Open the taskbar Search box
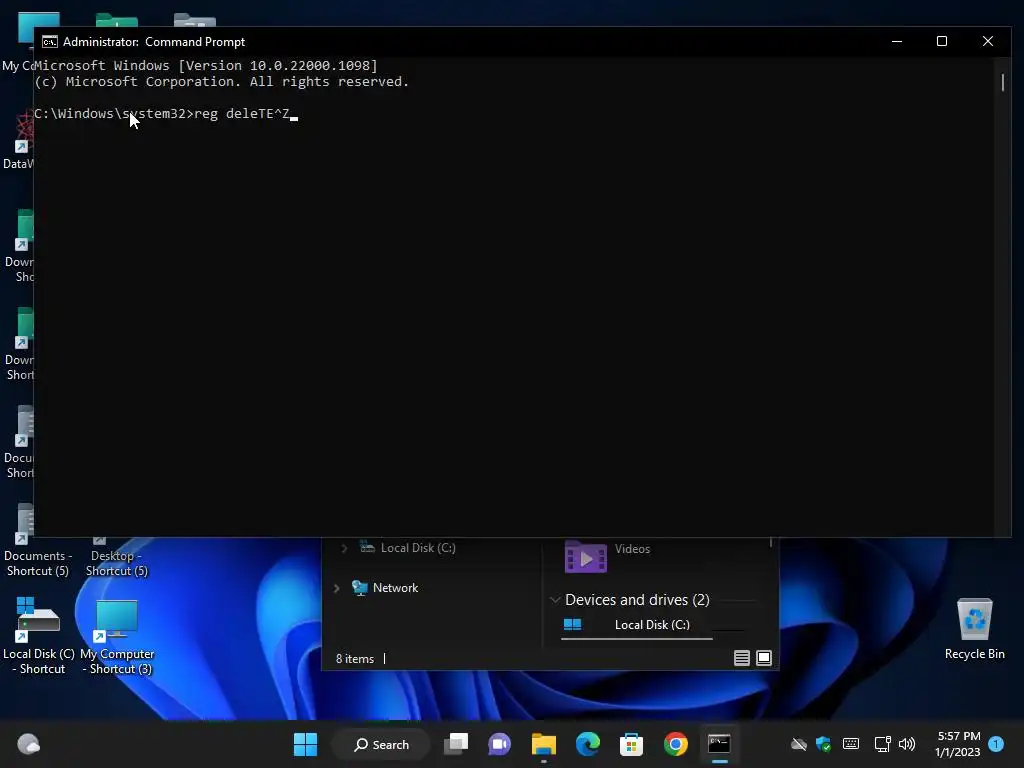This screenshot has height=768, width=1024. coord(381,744)
